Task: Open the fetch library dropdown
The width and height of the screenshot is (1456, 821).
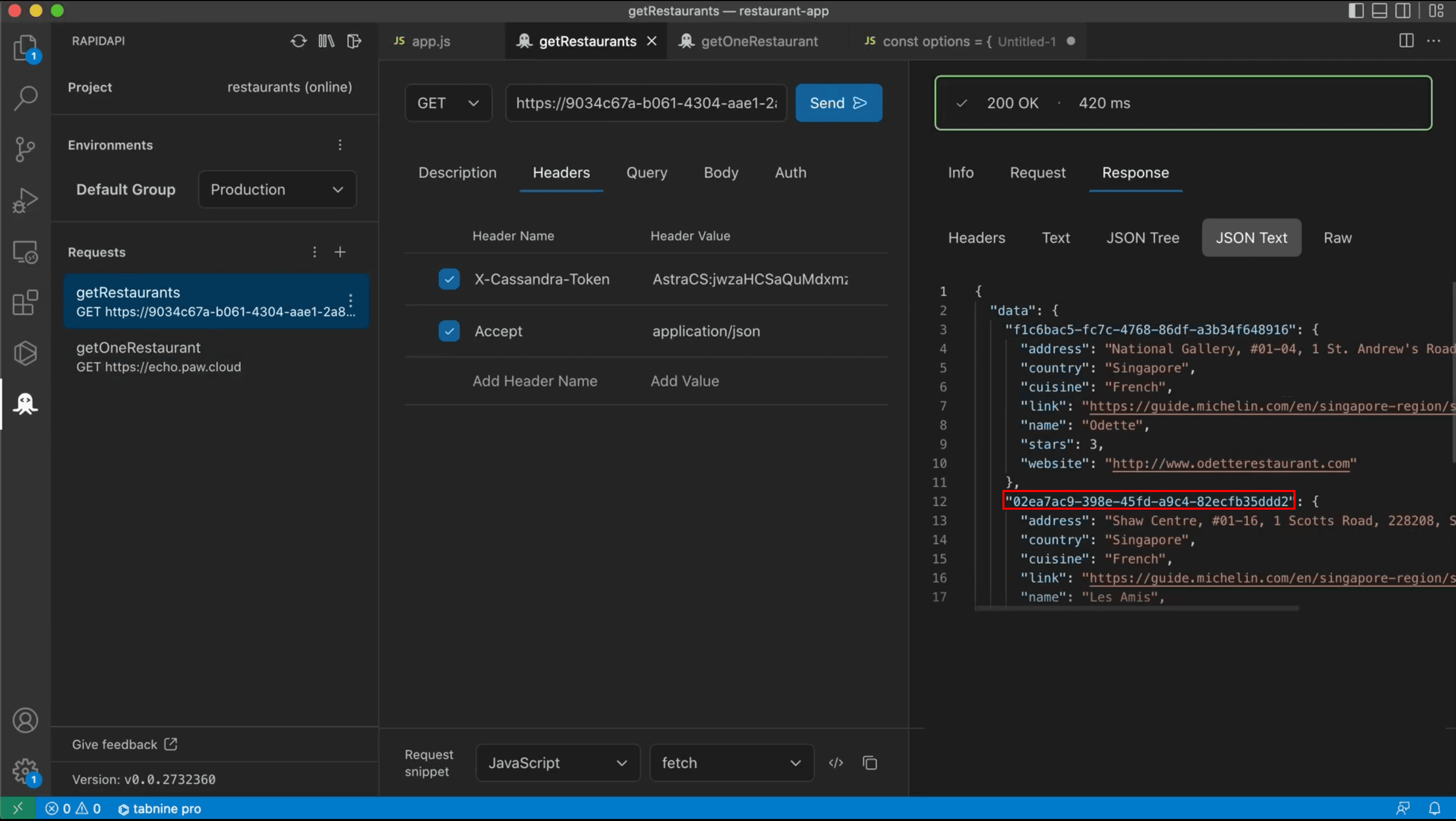Action: pos(732,763)
